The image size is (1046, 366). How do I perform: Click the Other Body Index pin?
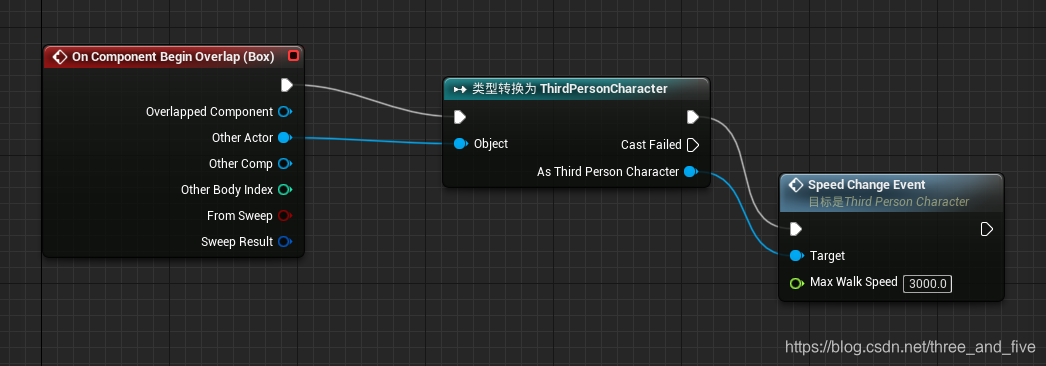pyautogui.click(x=285, y=189)
